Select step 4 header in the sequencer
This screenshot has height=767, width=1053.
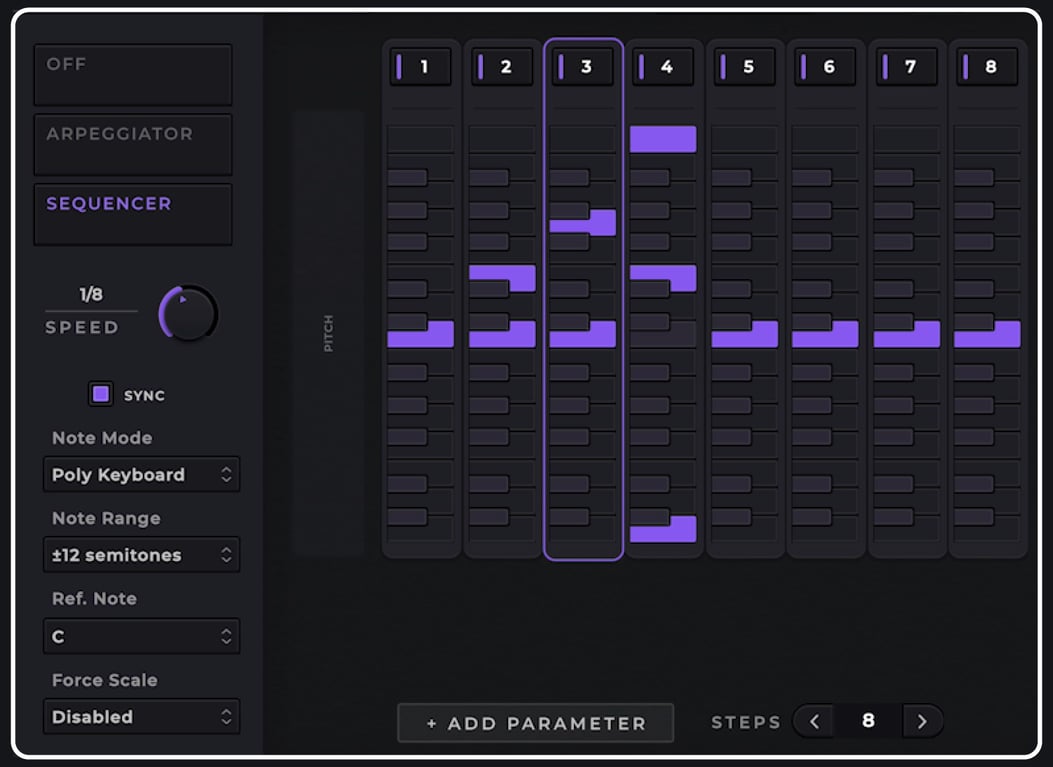pyautogui.click(x=664, y=66)
